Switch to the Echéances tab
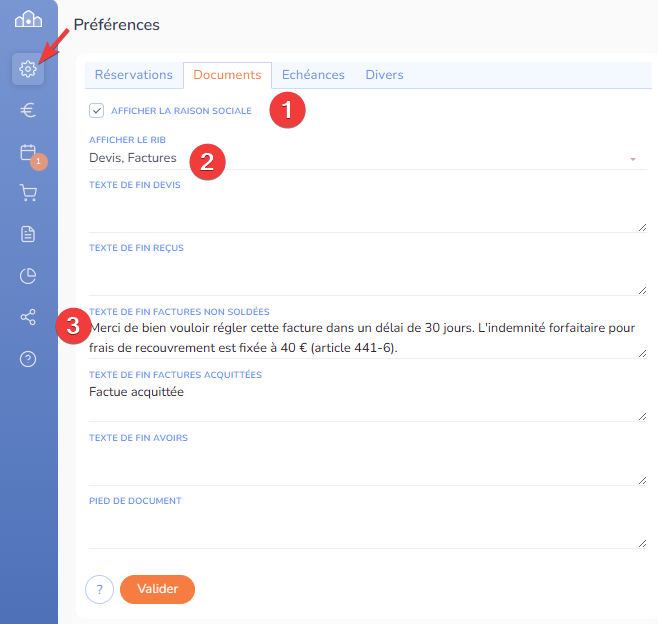The height and width of the screenshot is (624, 658). [x=313, y=75]
